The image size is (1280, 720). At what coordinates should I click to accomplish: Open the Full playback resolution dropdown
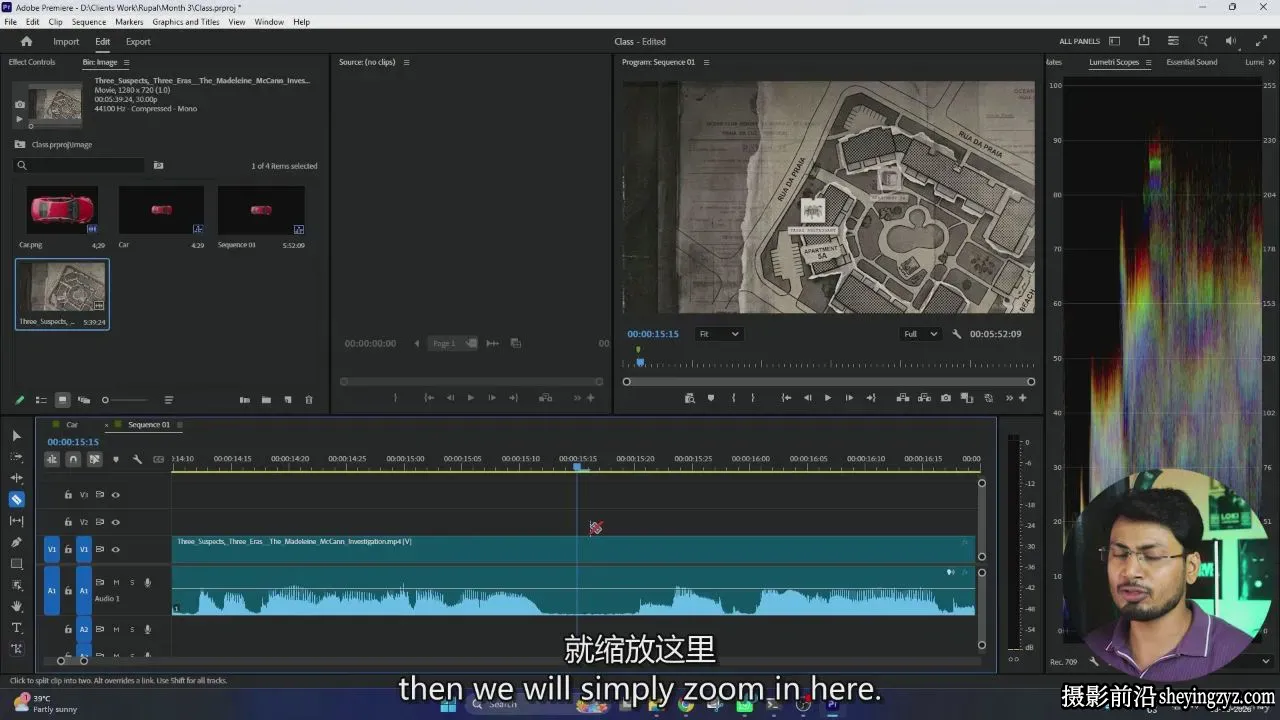click(x=921, y=334)
